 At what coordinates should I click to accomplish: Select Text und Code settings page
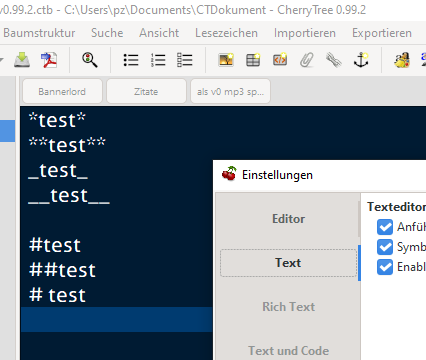click(x=288, y=351)
